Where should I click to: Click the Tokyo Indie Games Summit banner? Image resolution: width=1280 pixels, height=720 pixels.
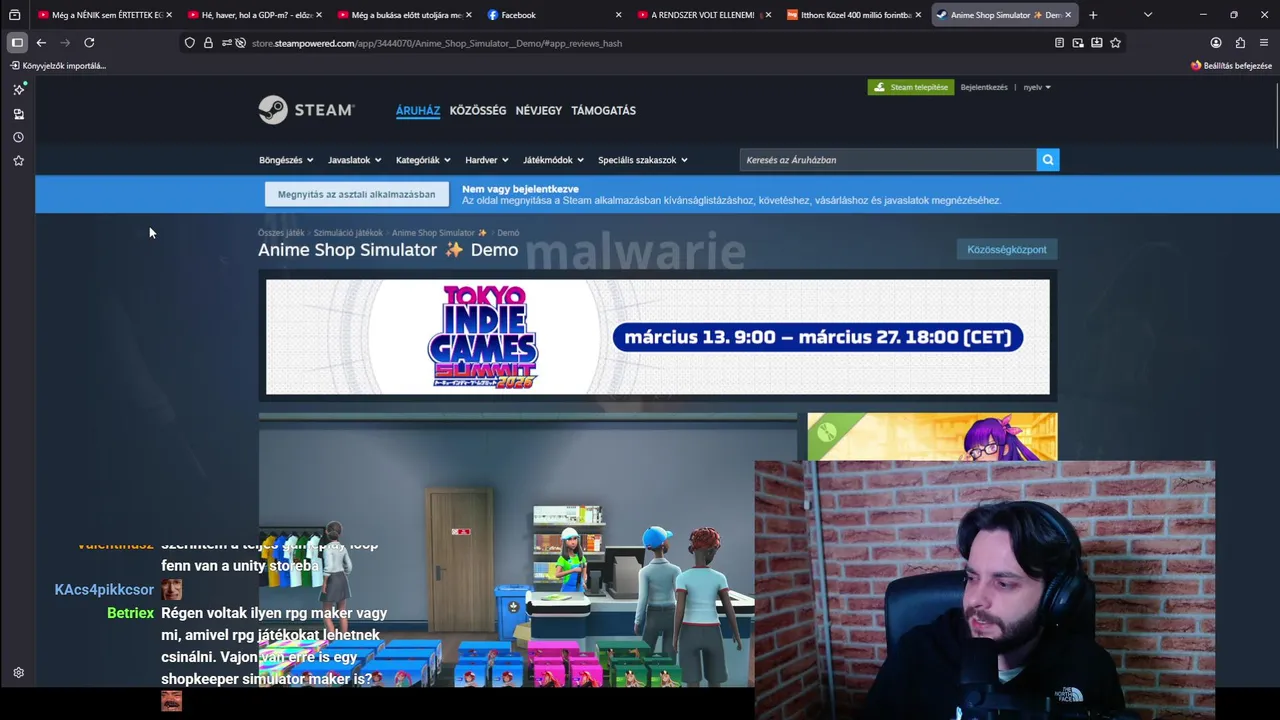coord(658,337)
